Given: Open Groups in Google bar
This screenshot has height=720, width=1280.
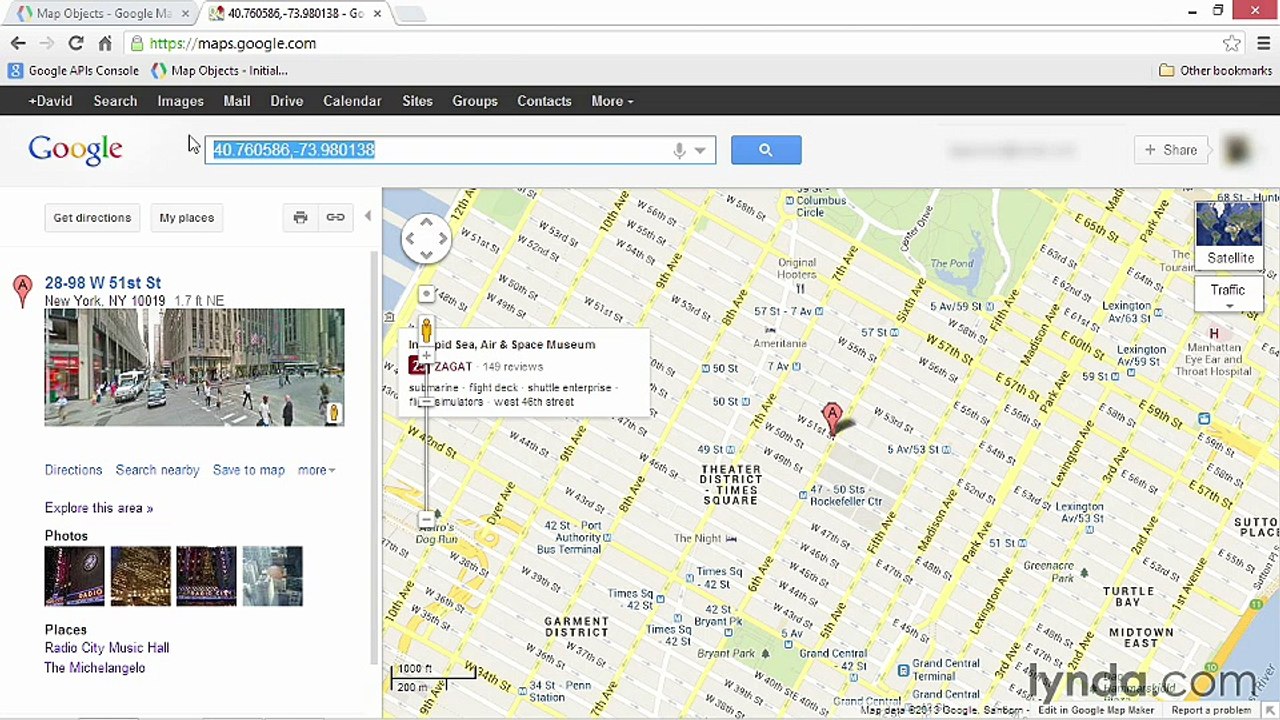Looking at the screenshot, I should pos(475,101).
